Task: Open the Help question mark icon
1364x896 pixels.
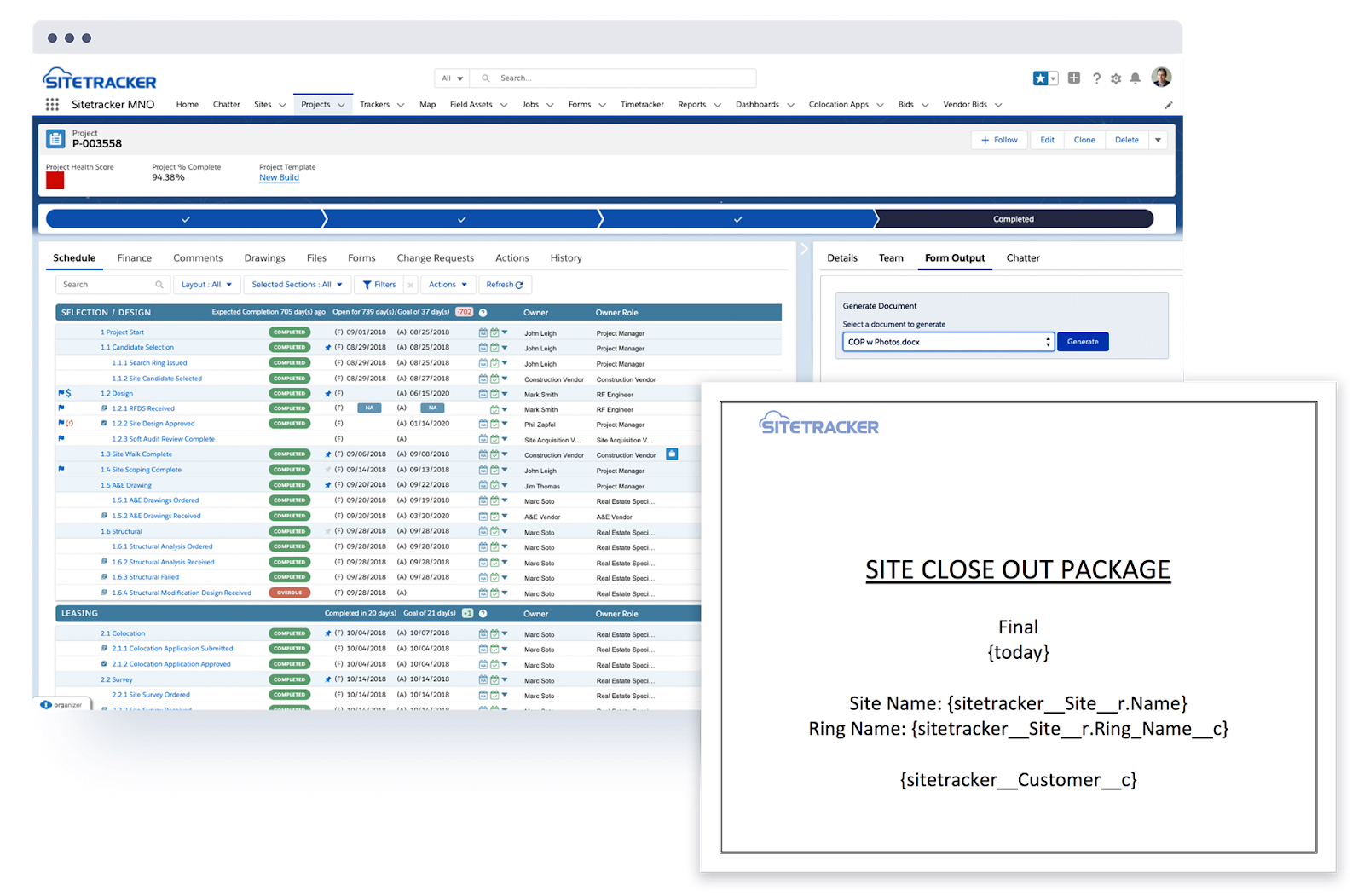Action: 1096,78
